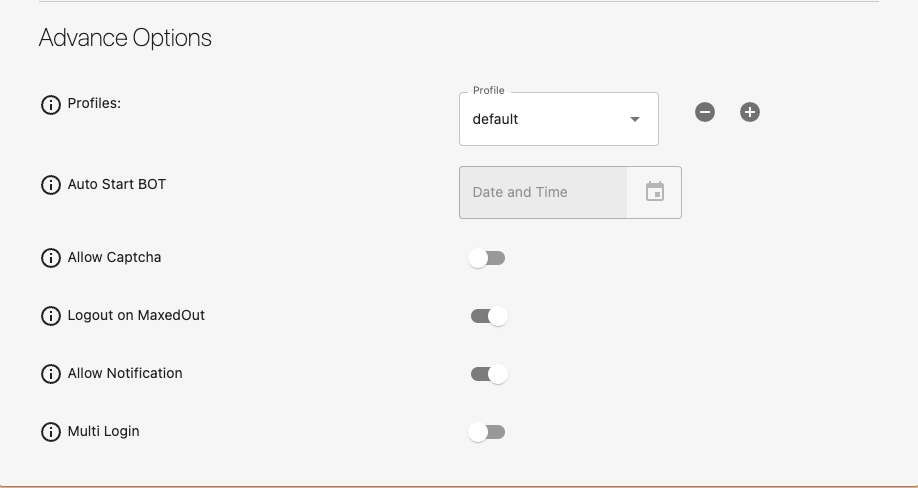Open the calendar date picker icon
The width and height of the screenshot is (918, 488).
click(x=655, y=192)
